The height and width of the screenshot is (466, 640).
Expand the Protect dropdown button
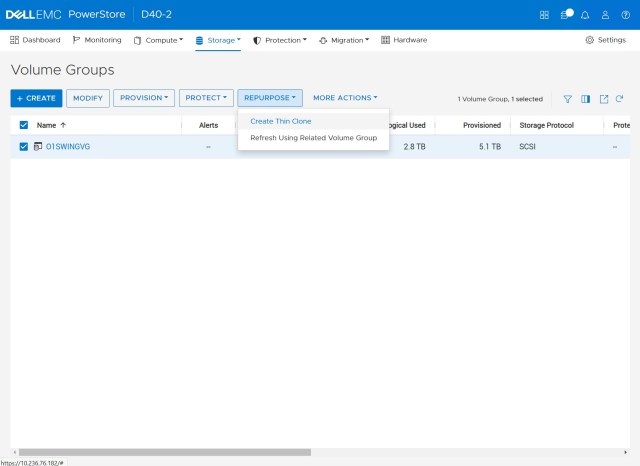pos(206,98)
